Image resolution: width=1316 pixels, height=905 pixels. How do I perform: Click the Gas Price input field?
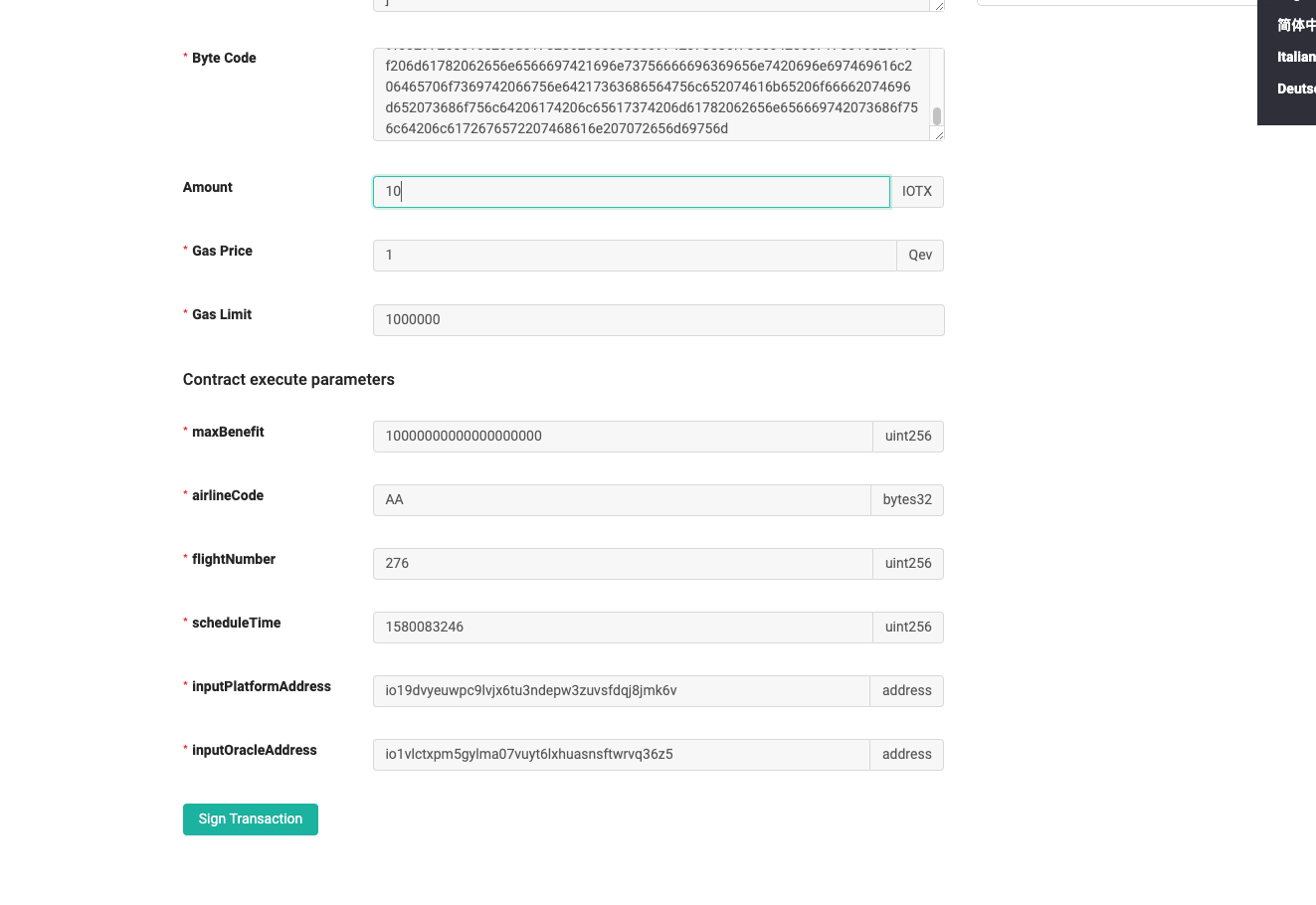point(634,255)
